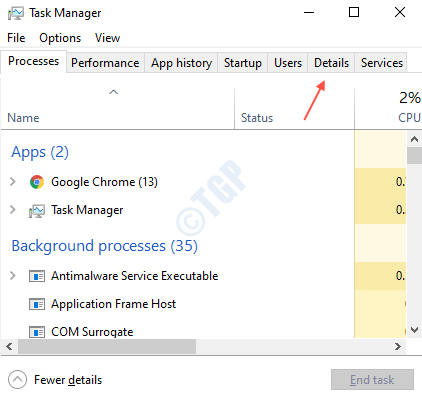This screenshot has height=400, width=422.
Task: Switch to the Processes tab
Action: [x=34, y=61]
